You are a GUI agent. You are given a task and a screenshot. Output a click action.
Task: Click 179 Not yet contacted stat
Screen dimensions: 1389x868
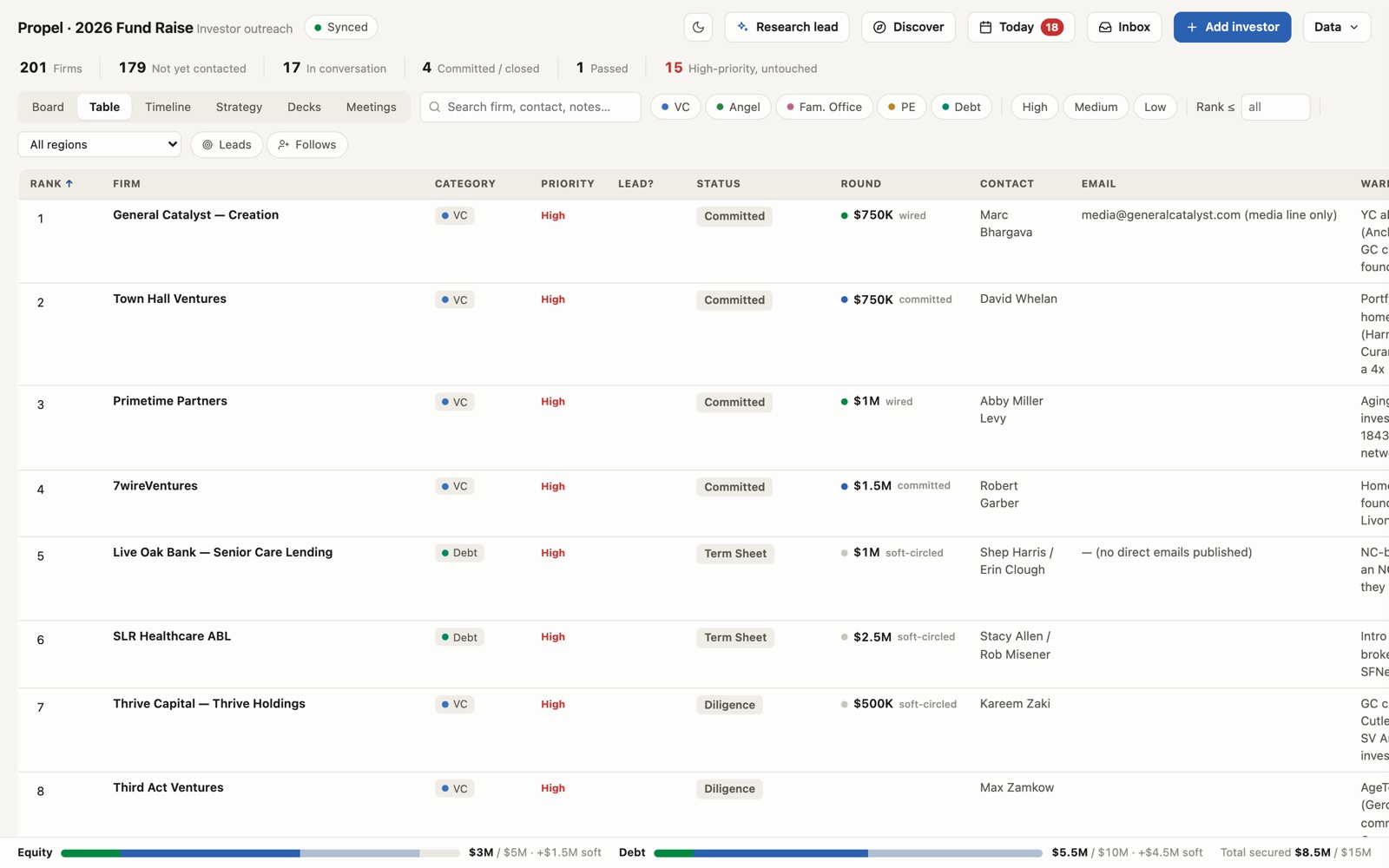tap(182, 68)
